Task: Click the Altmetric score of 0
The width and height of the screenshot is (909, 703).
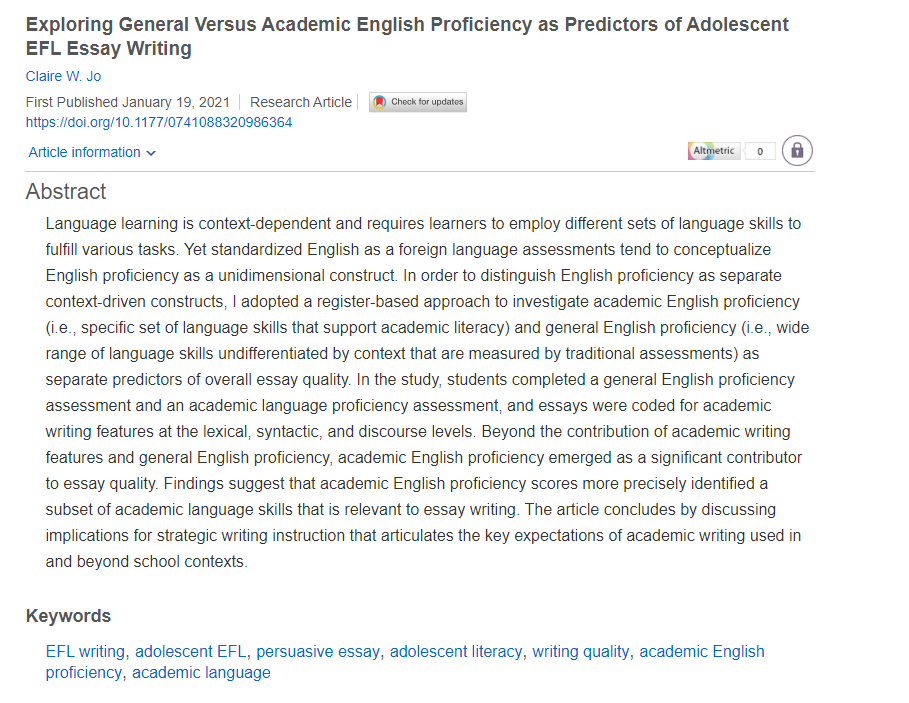Action: pyautogui.click(x=760, y=152)
